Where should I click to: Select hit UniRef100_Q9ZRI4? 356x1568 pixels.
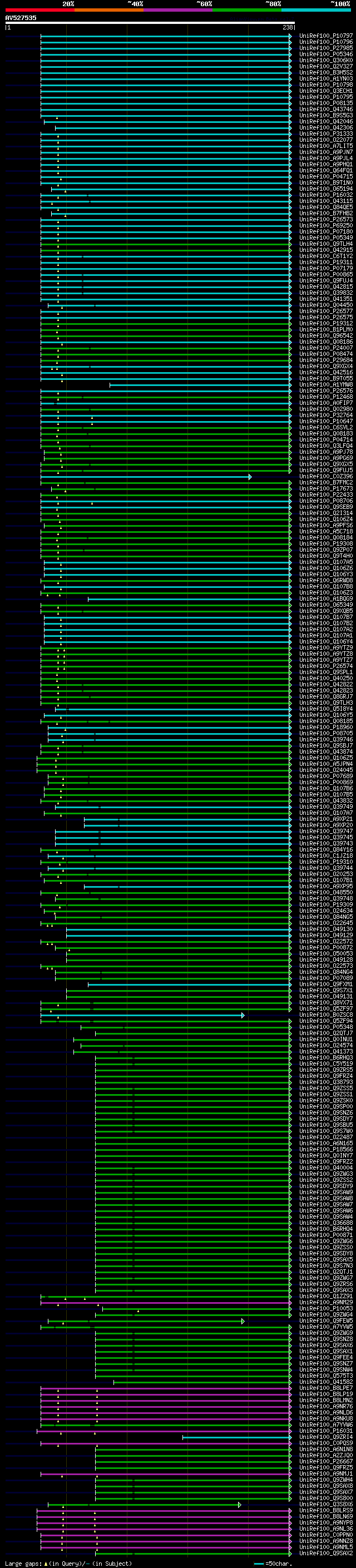point(326,1437)
